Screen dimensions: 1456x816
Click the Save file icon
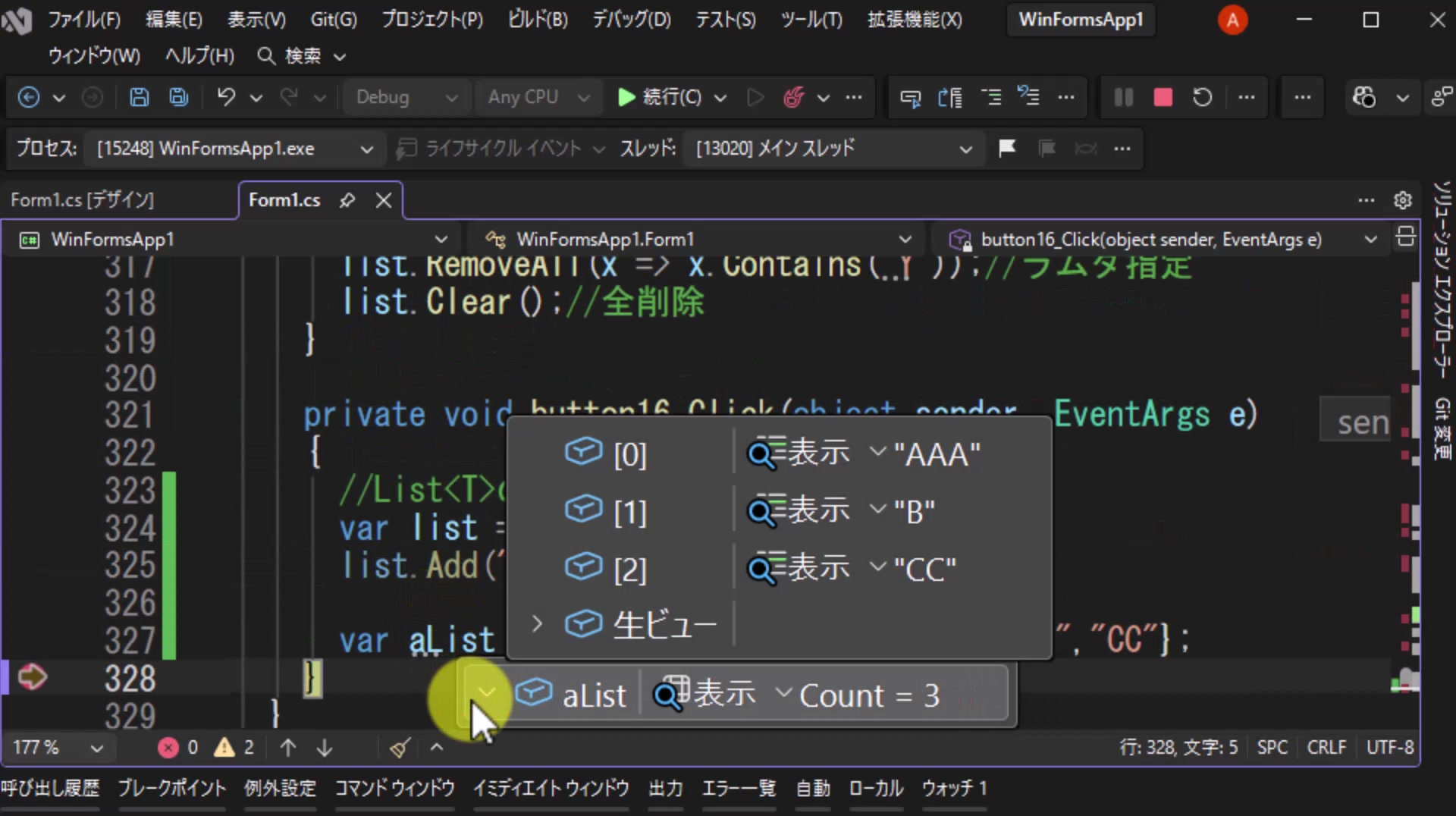139,97
